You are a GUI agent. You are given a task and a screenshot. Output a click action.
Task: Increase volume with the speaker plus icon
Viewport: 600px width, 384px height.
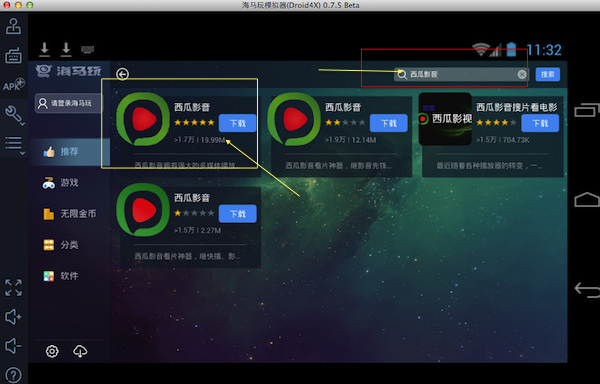pyautogui.click(x=13, y=317)
